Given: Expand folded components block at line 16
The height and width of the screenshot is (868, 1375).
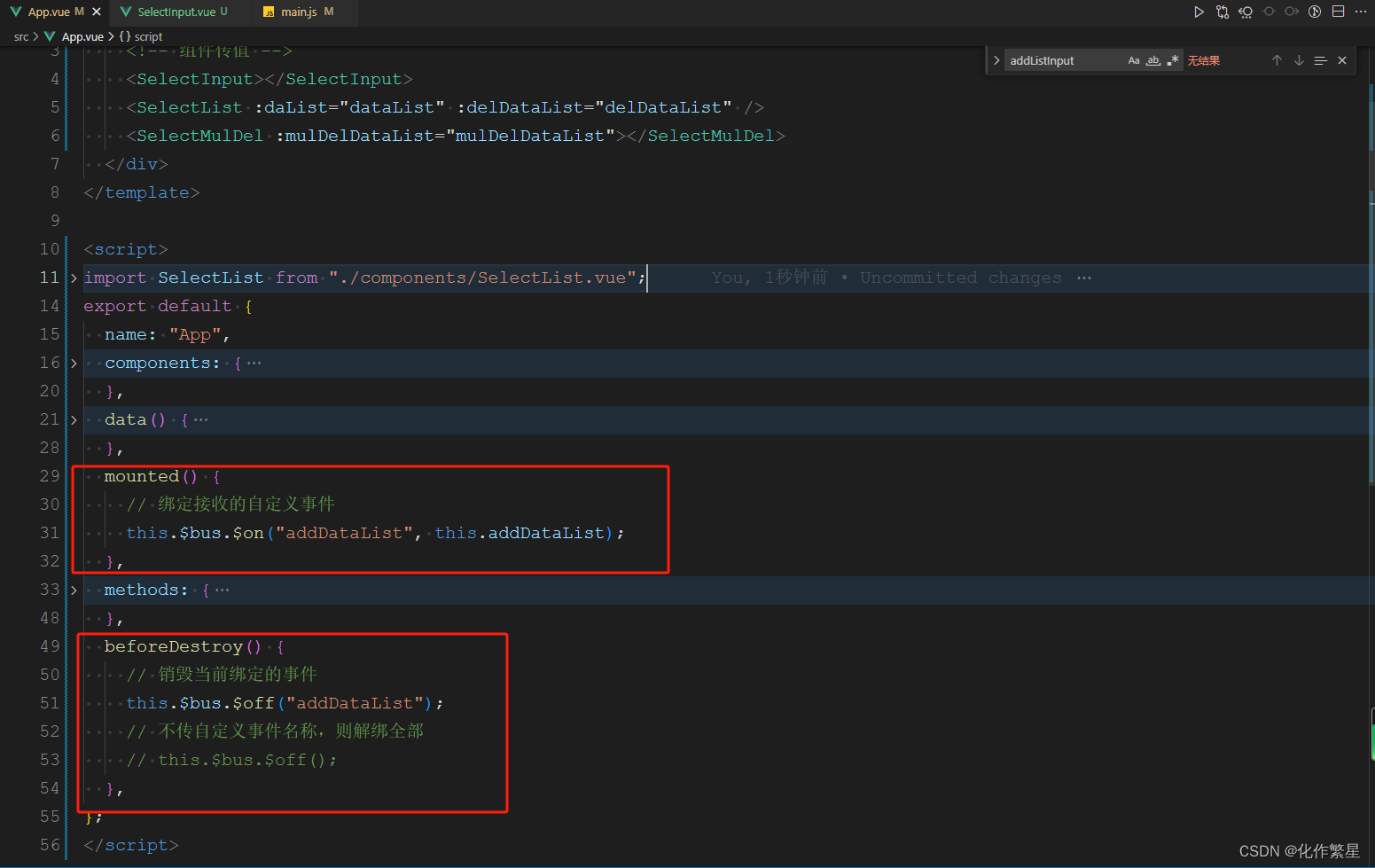Looking at the screenshot, I should [74, 363].
